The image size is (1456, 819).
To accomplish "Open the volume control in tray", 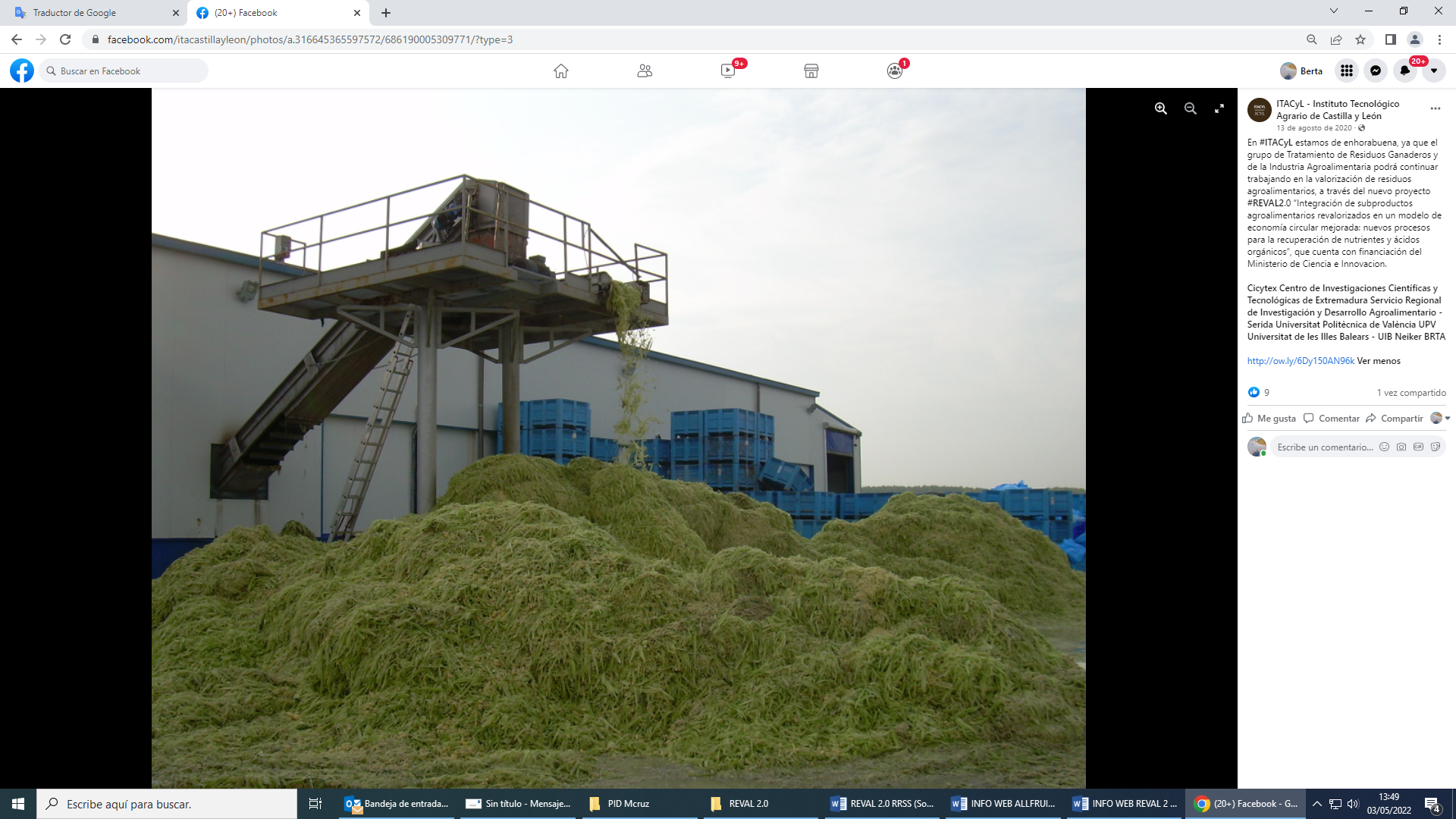I will point(1354,804).
